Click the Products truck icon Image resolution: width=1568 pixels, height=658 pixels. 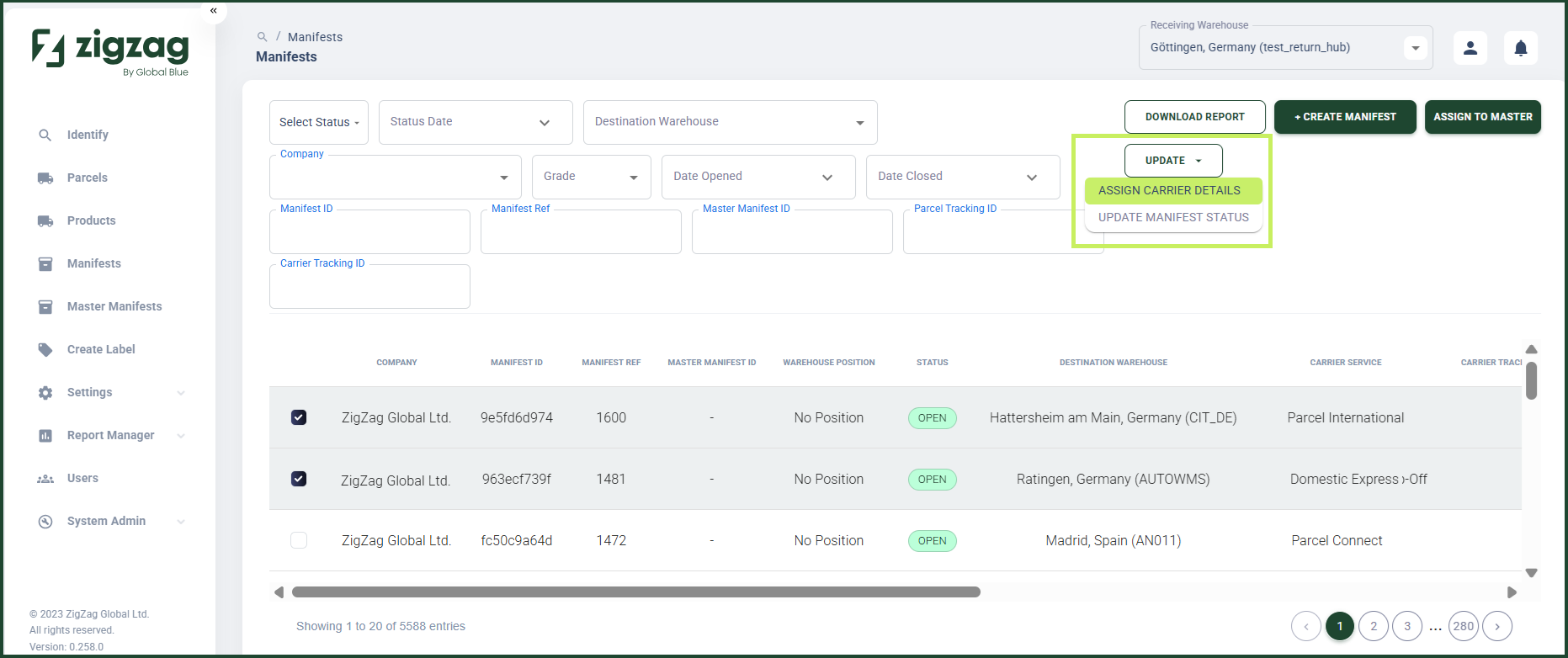point(45,220)
